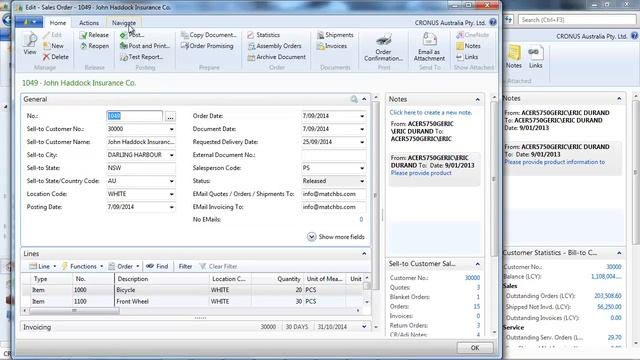640x360 pixels.
Task: Open Salesperson Code dropdown
Action: coord(362,168)
